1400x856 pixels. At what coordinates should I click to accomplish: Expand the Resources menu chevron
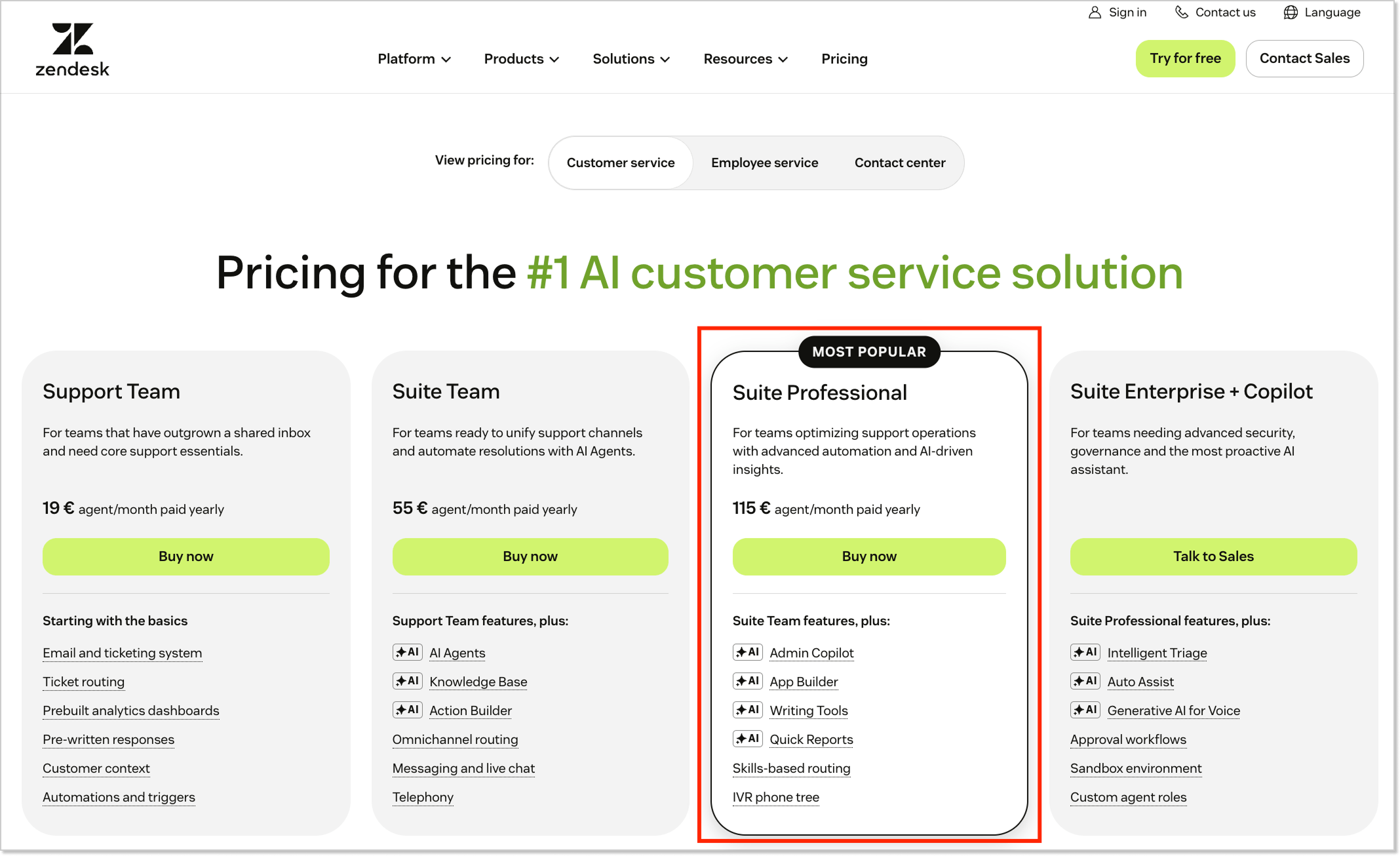(783, 60)
